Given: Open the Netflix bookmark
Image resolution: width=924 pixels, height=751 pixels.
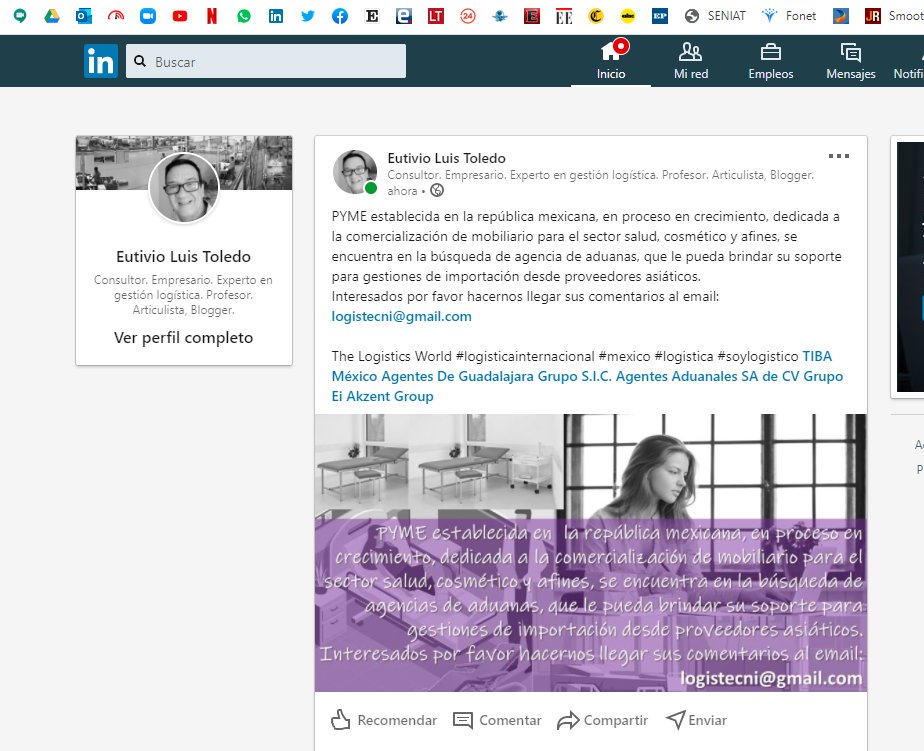Looking at the screenshot, I should 212,16.
